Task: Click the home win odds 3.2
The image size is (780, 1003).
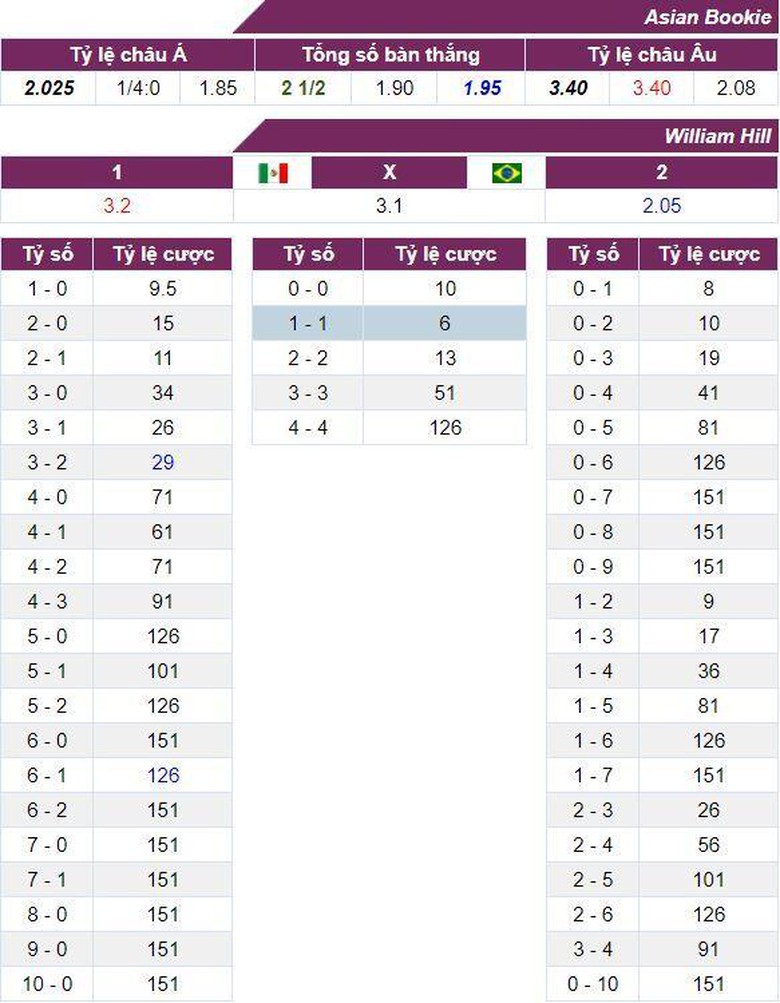Action: [117, 206]
